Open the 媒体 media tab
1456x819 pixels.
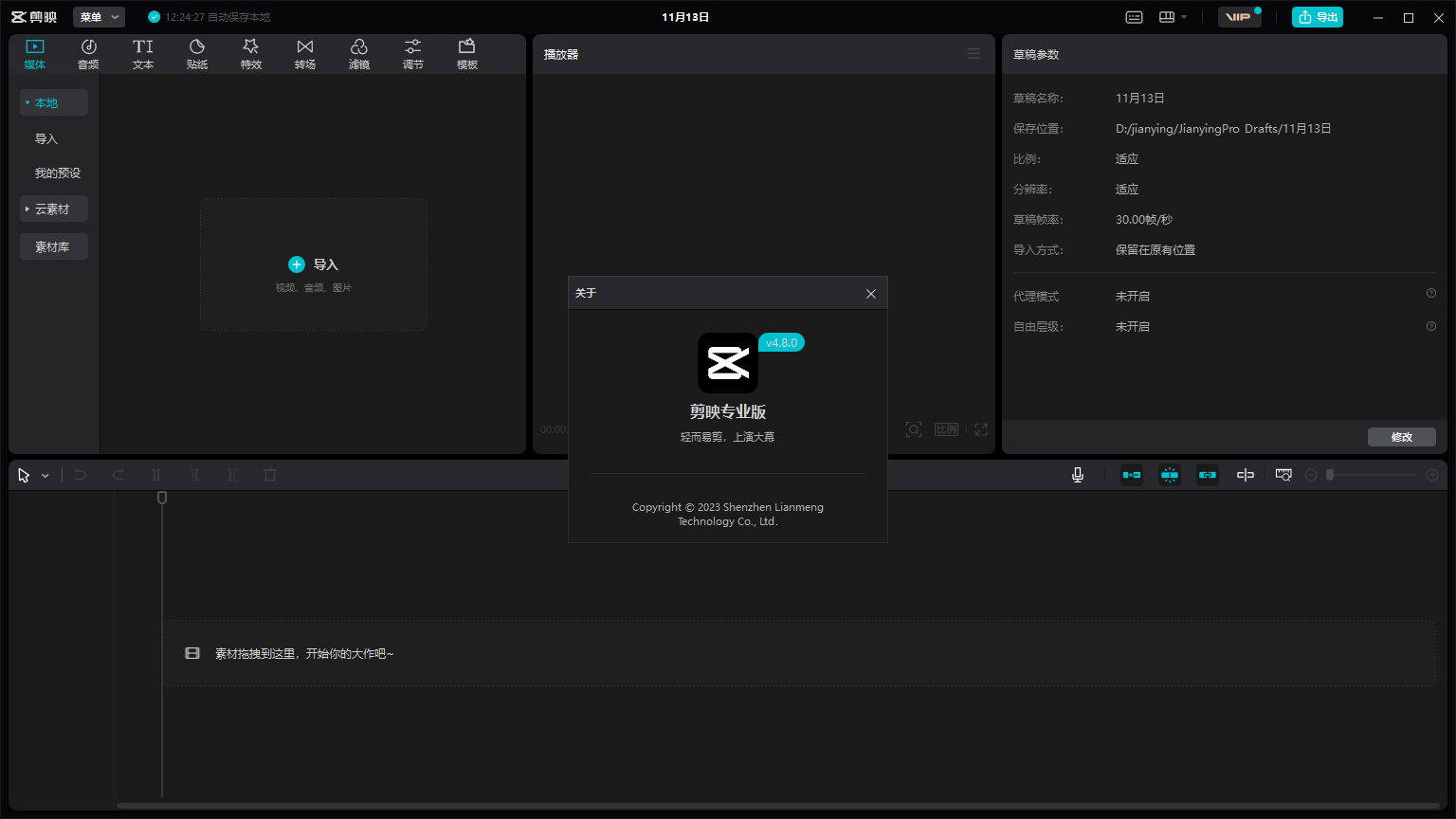click(35, 54)
